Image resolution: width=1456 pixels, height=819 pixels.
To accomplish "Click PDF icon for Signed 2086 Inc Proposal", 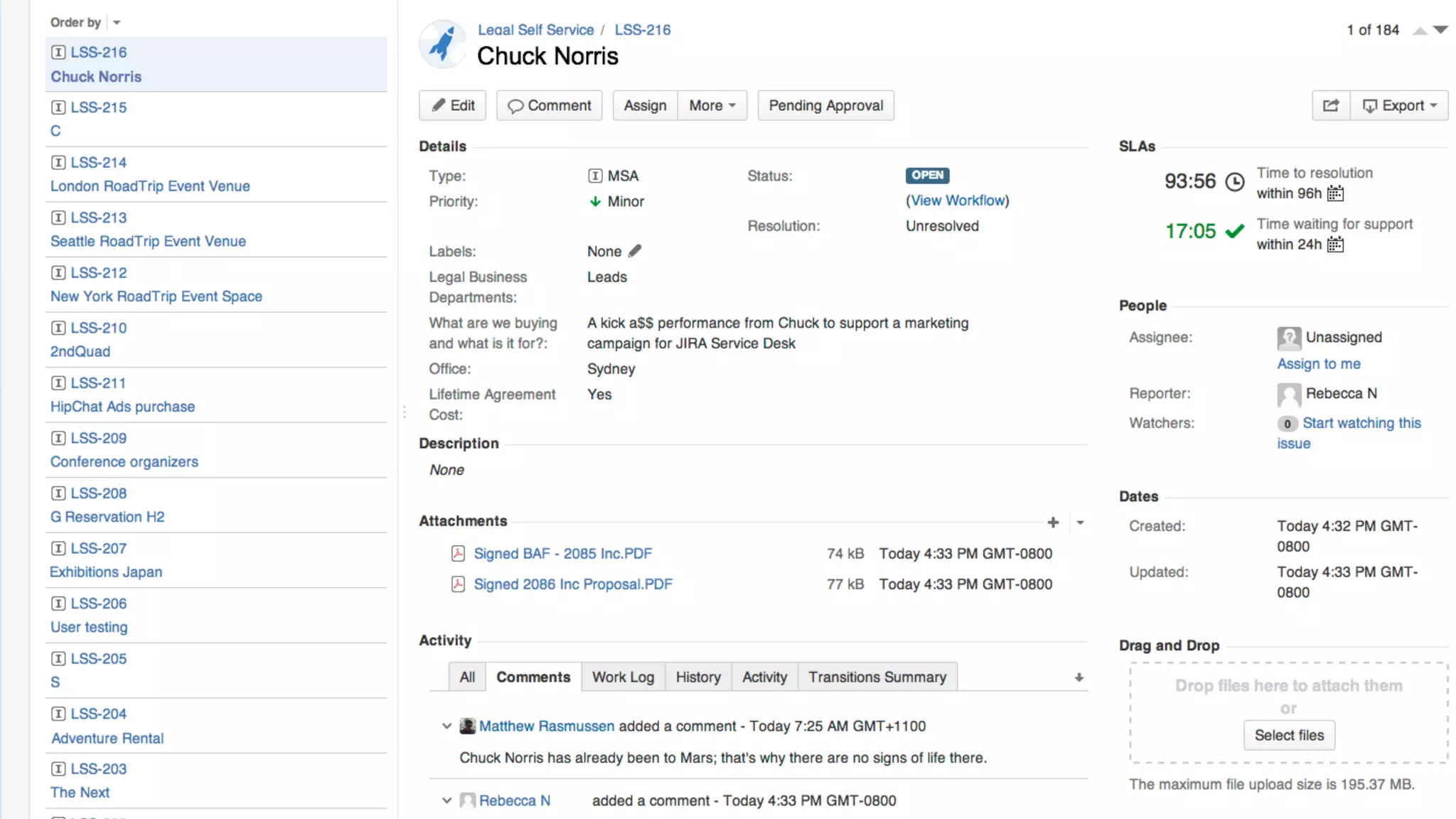I will coord(458,584).
